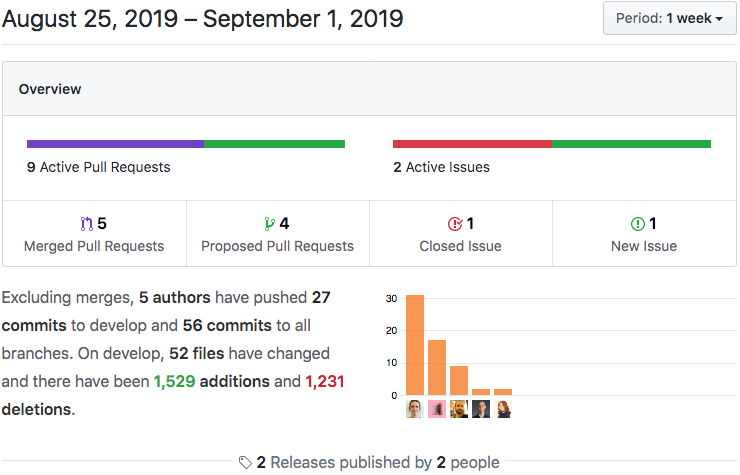Click the '1,231' deletions figure
This screenshot has height=475, width=740.
(x=325, y=382)
